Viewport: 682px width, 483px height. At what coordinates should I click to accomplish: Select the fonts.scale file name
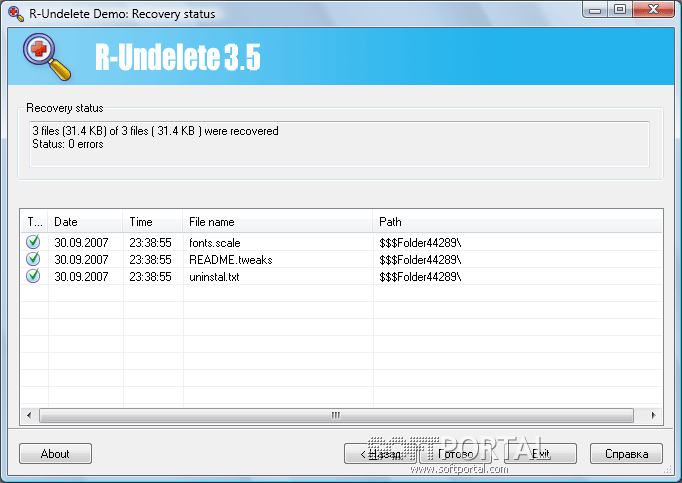click(215, 242)
